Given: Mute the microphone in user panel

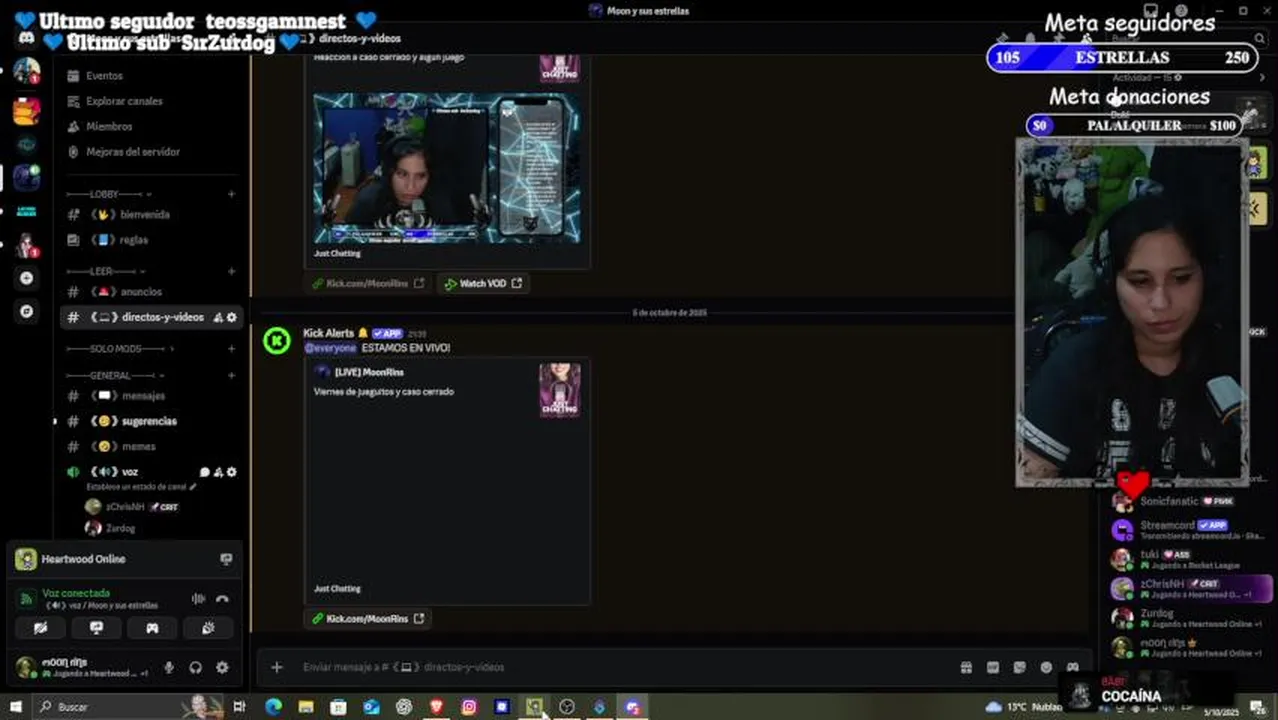Looking at the screenshot, I should pos(169,667).
